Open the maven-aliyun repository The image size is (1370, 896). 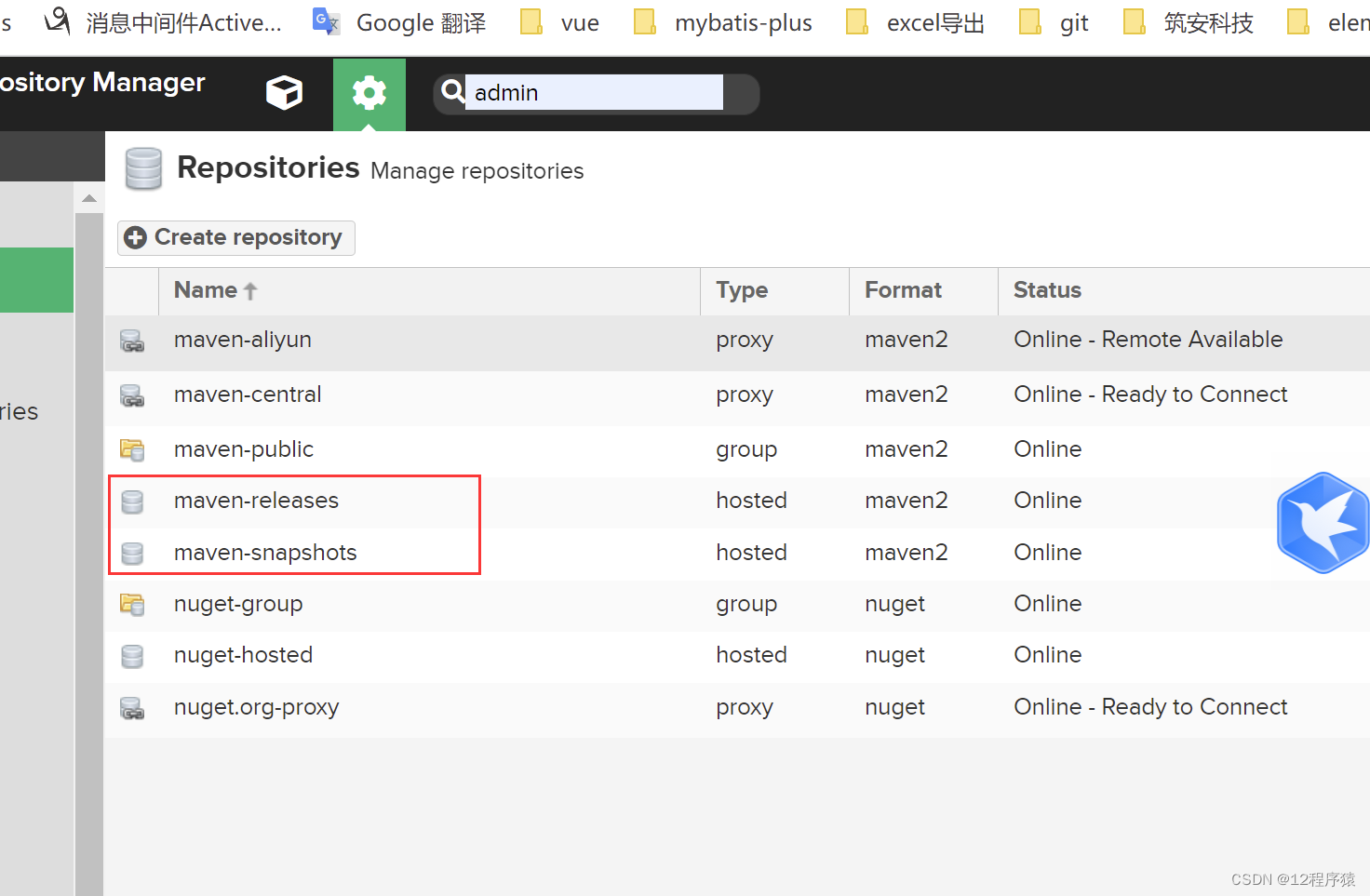[x=243, y=340]
